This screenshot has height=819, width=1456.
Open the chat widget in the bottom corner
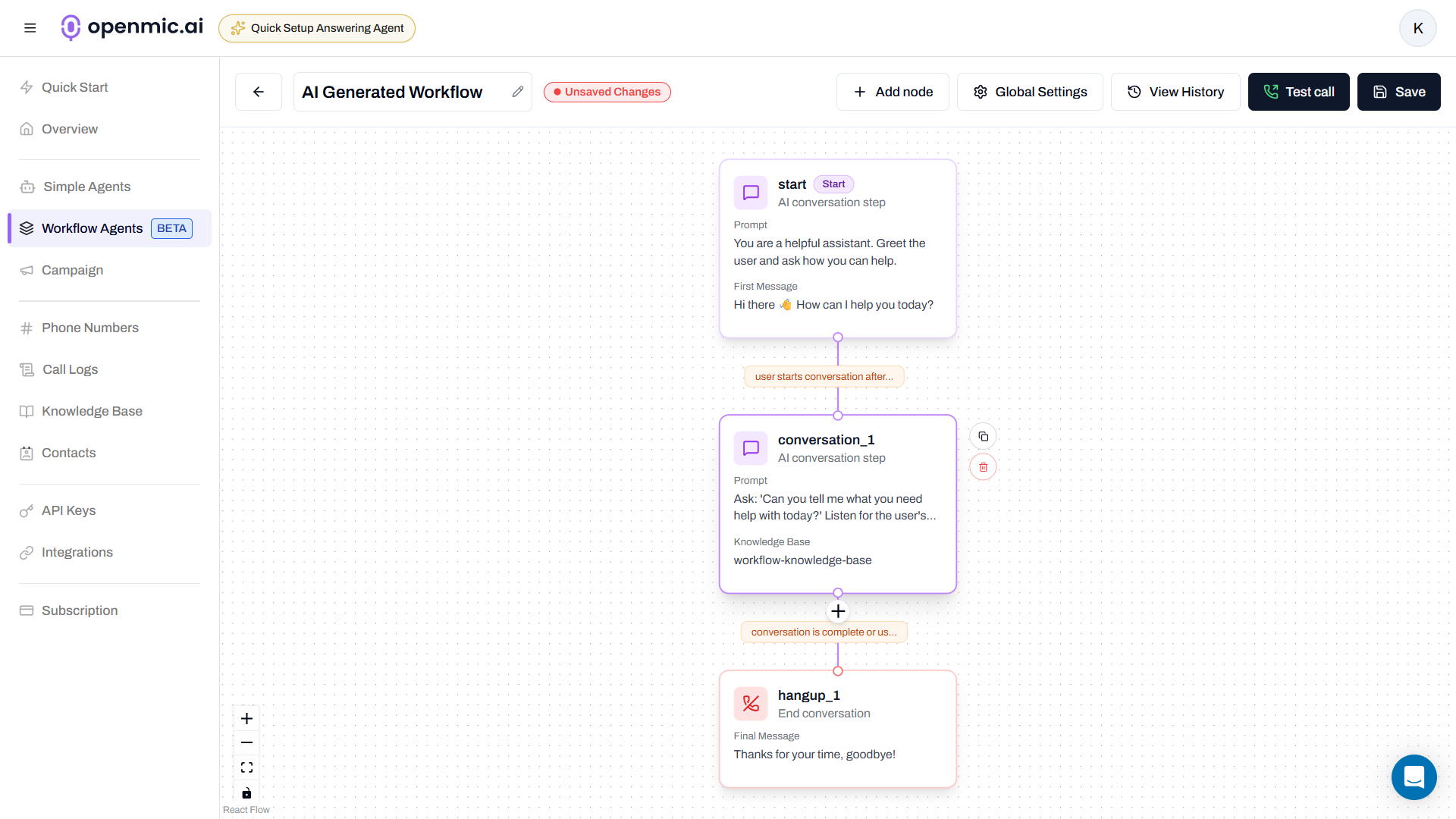coord(1414,777)
